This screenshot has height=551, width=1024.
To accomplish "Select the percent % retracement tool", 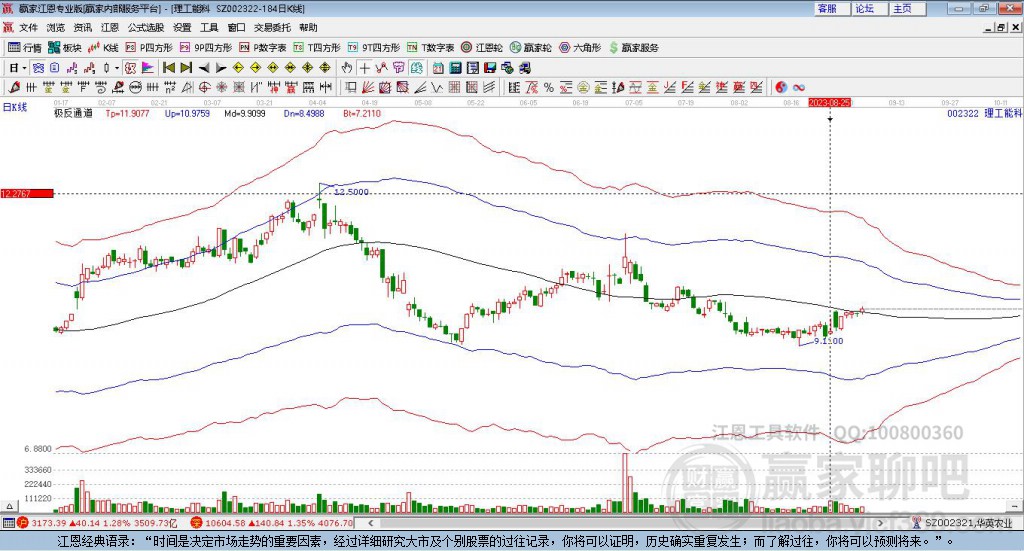I will pos(549,87).
